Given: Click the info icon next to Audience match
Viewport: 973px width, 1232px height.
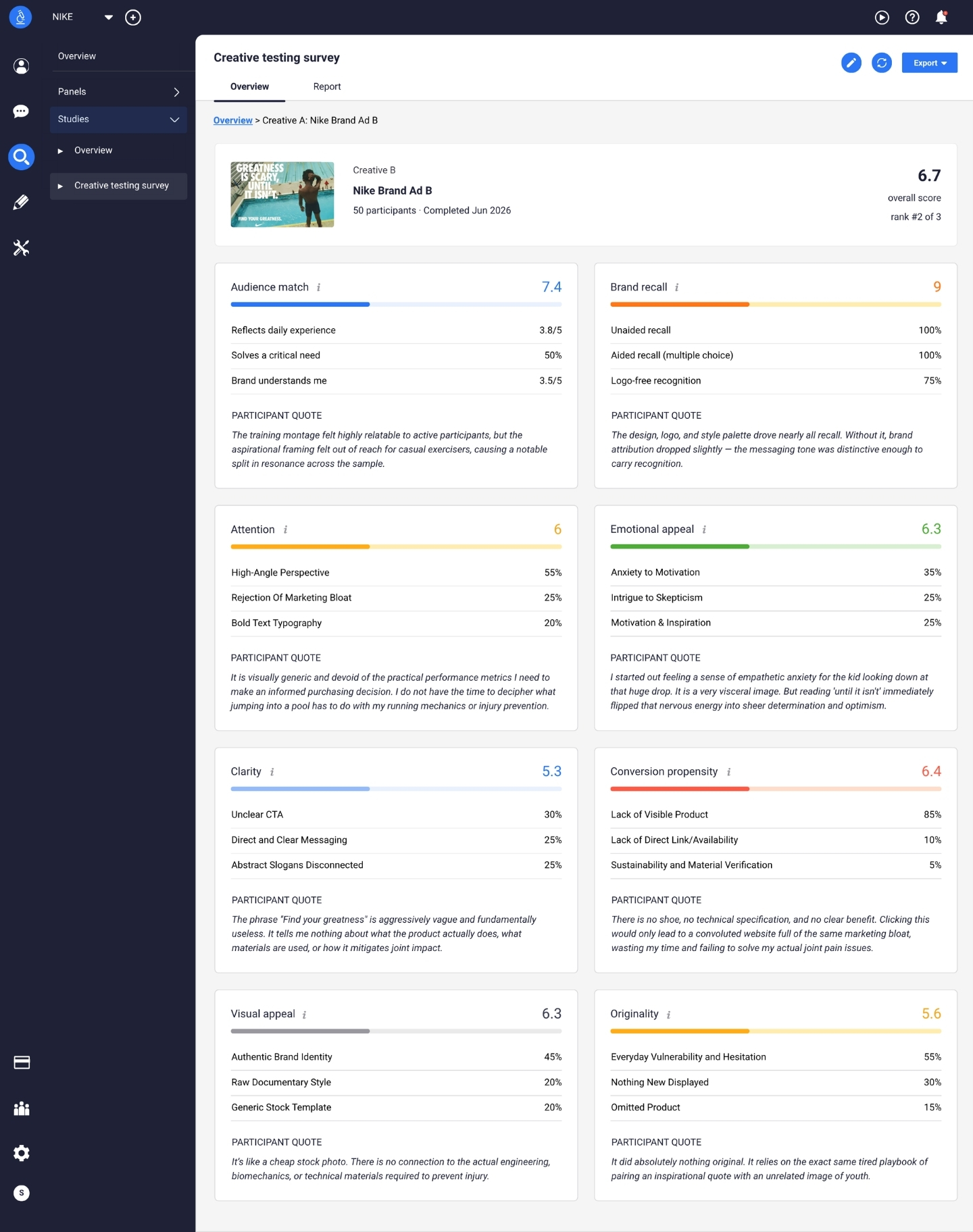Looking at the screenshot, I should point(319,288).
